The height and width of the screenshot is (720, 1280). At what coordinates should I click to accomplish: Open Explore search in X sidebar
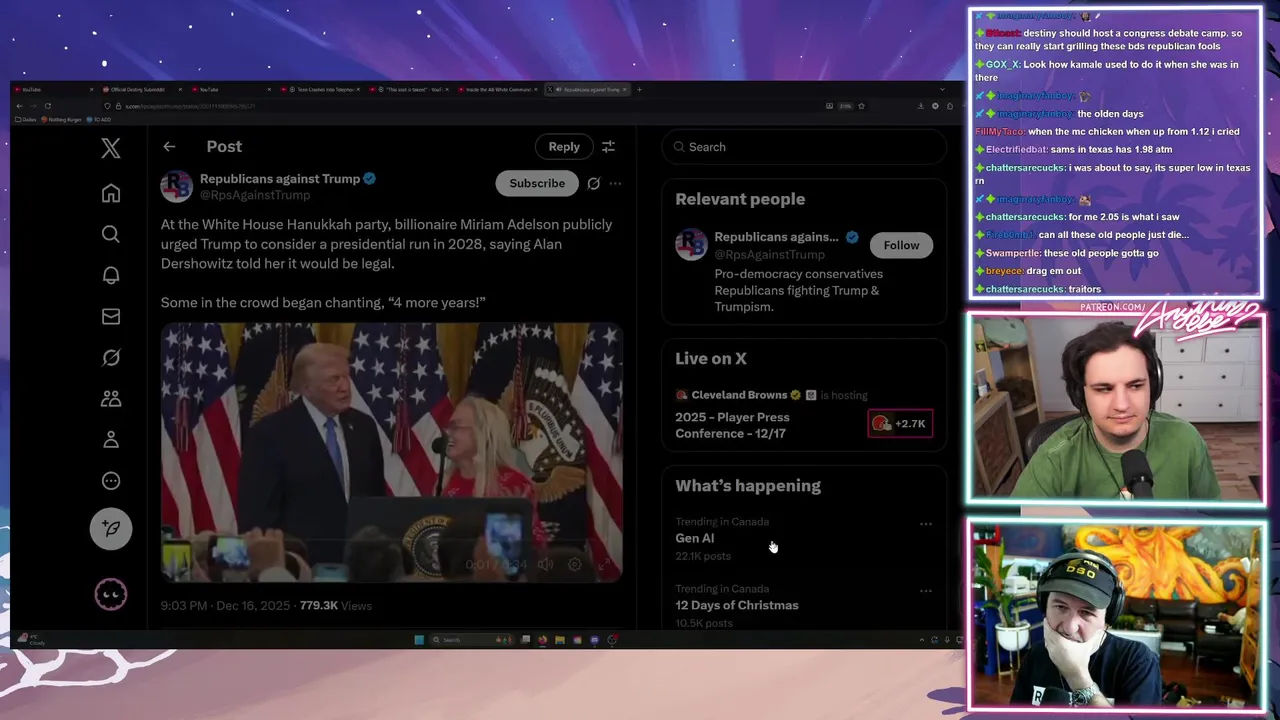(111, 234)
